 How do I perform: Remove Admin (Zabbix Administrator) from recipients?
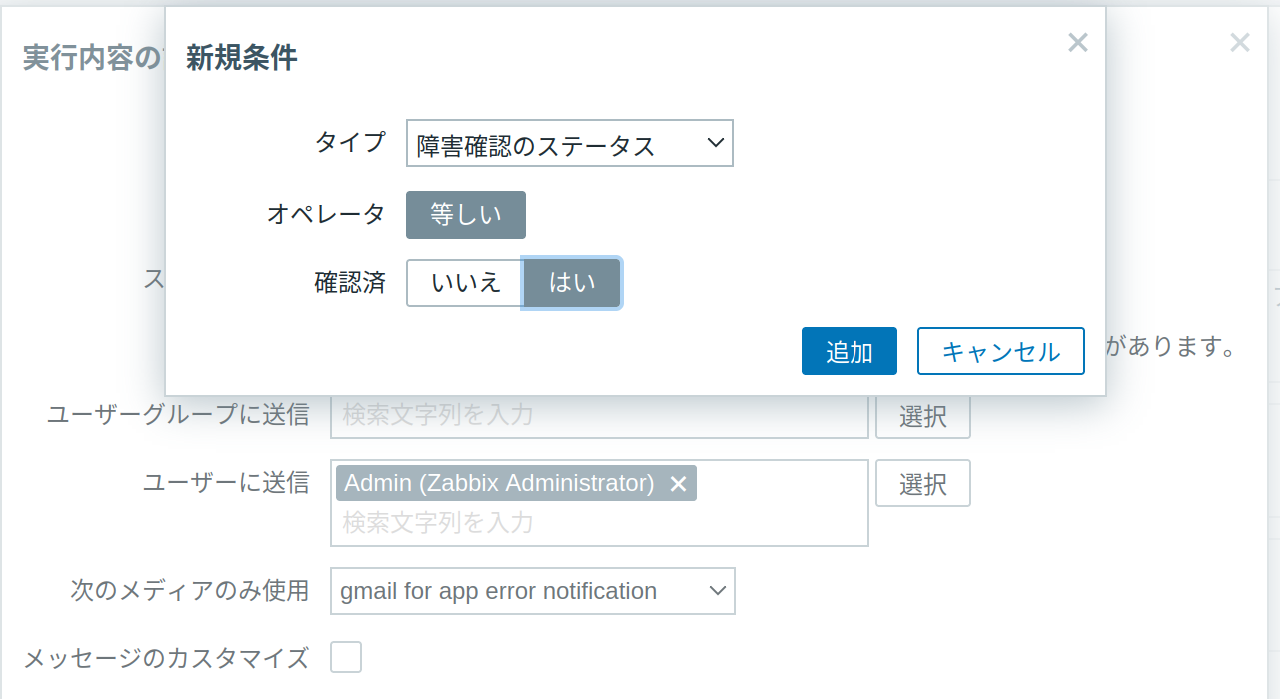click(x=679, y=483)
